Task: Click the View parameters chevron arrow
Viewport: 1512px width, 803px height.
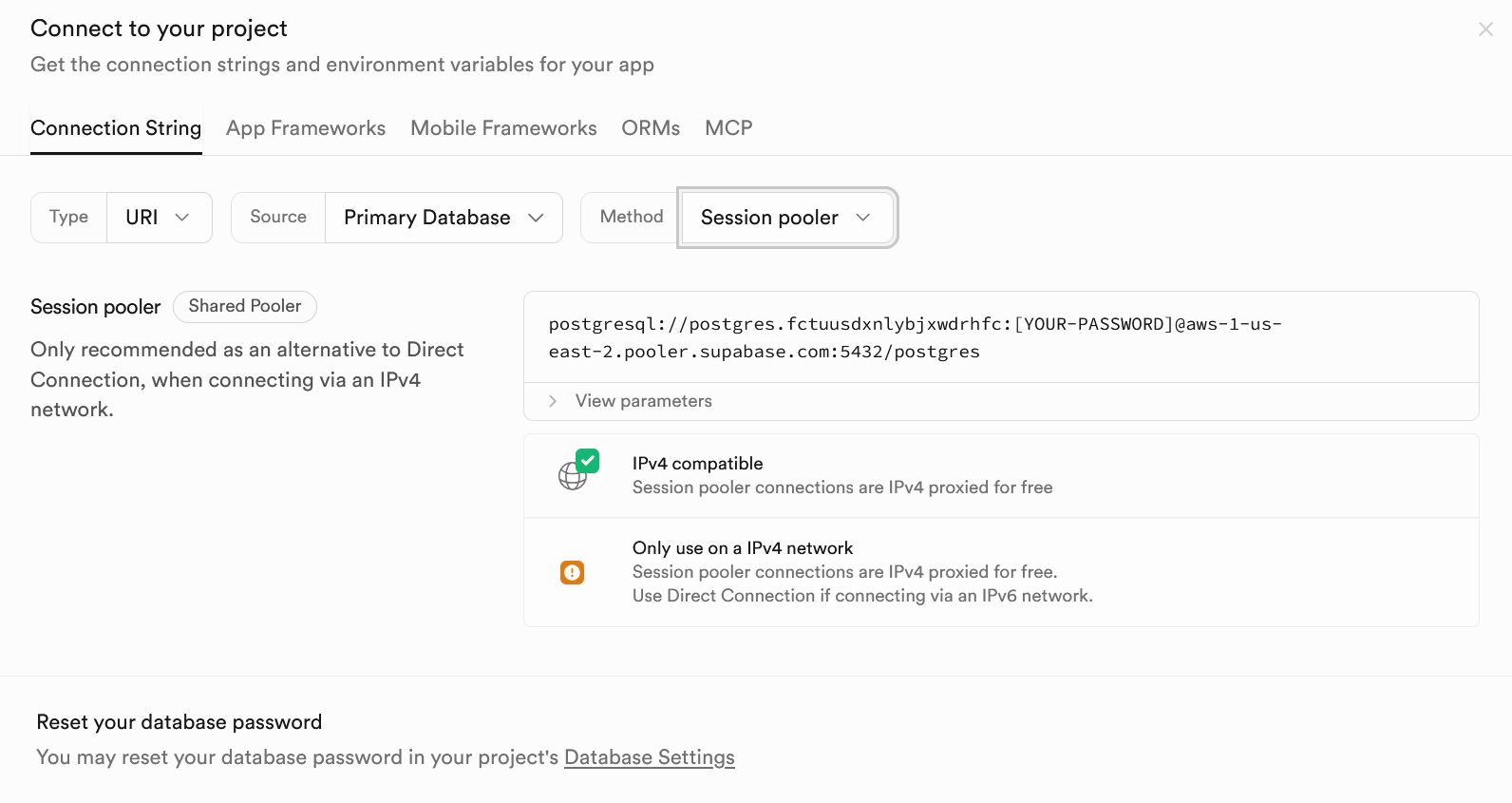Action: pos(553,401)
